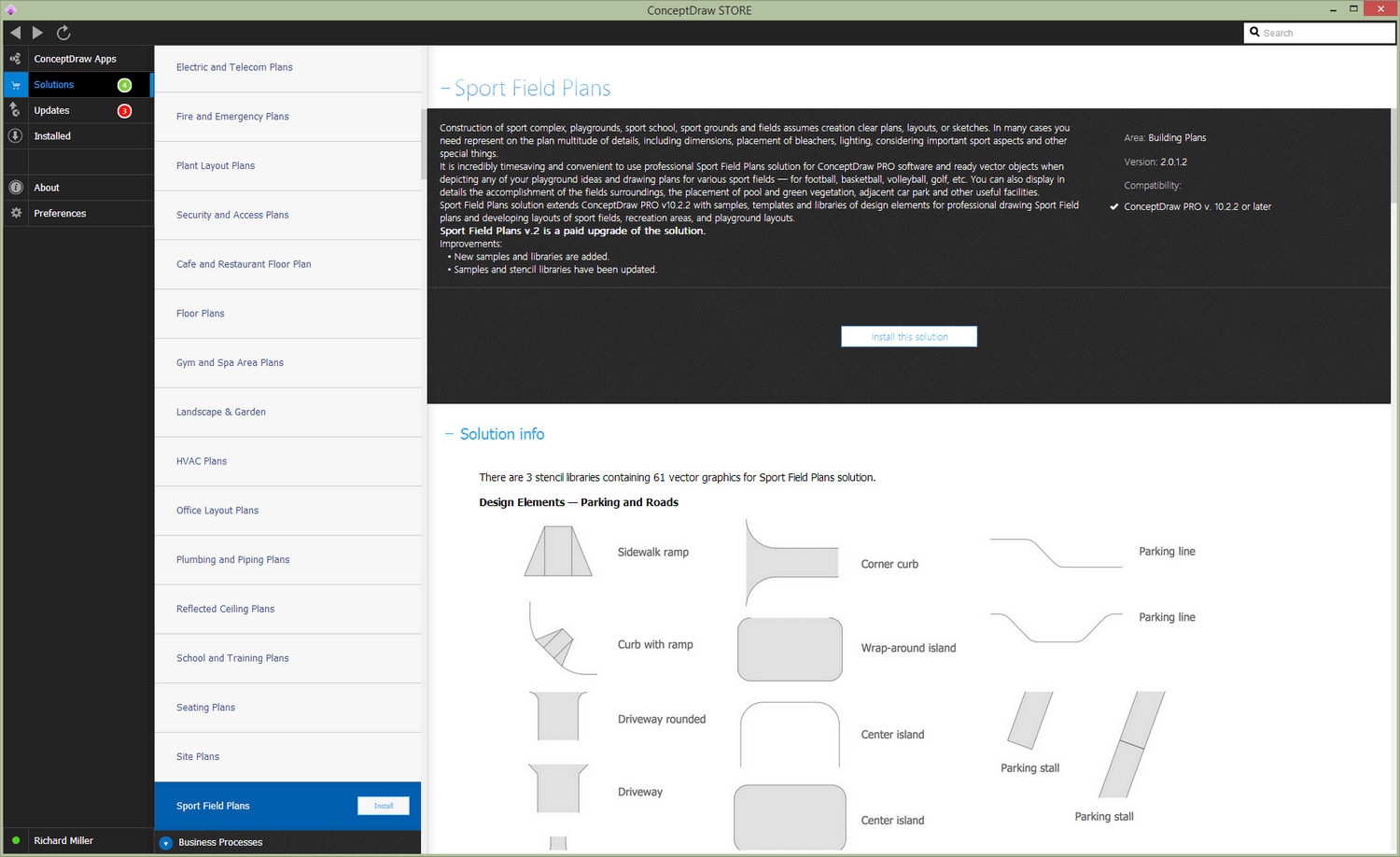Click the red Updates count badge
1400x857 pixels.
click(x=124, y=111)
